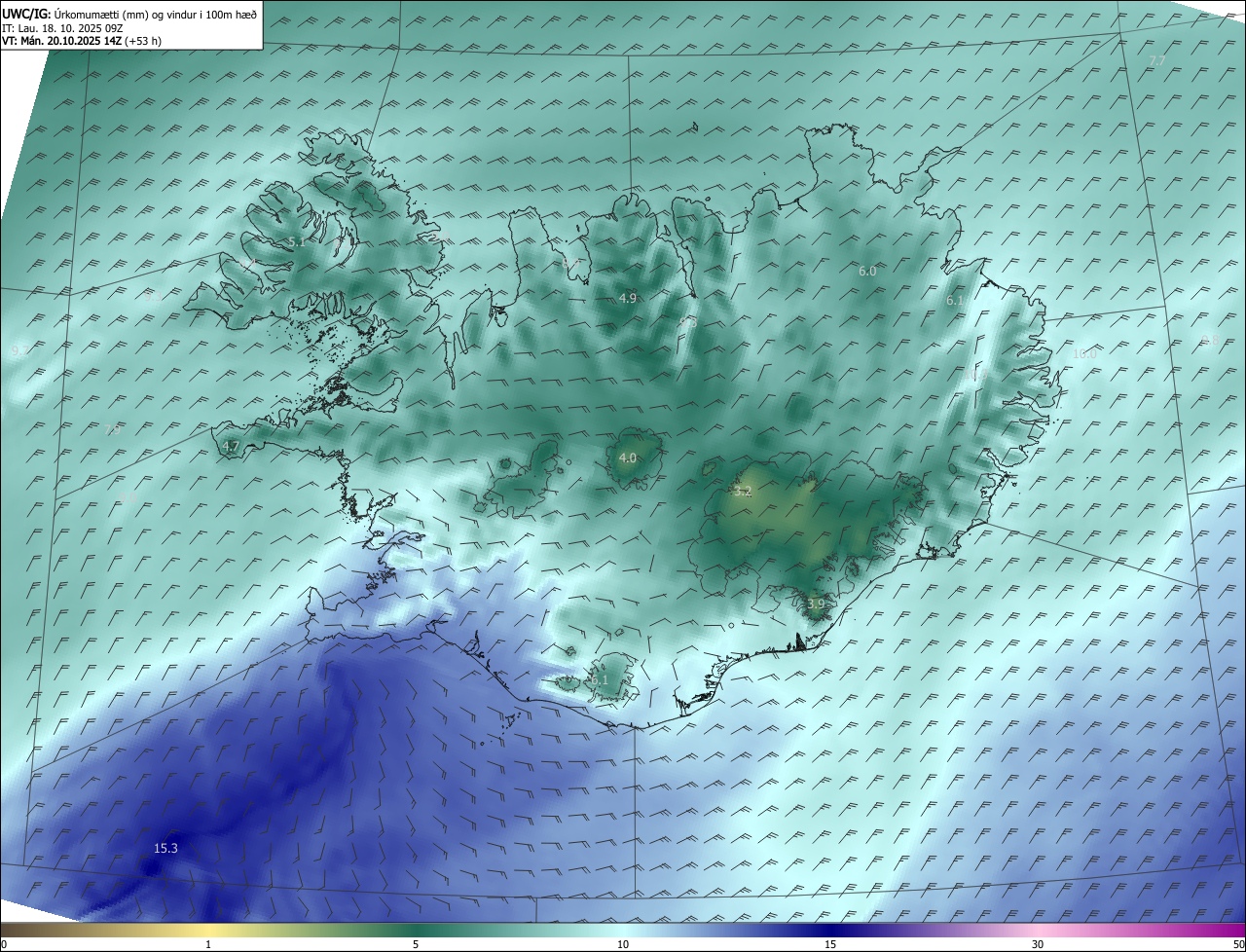Image resolution: width=1246 pixels, height=952 pixels.
Task: Click the 4.7 value on Snæfellsnes peninsula
Action: [x=231, y=447]
